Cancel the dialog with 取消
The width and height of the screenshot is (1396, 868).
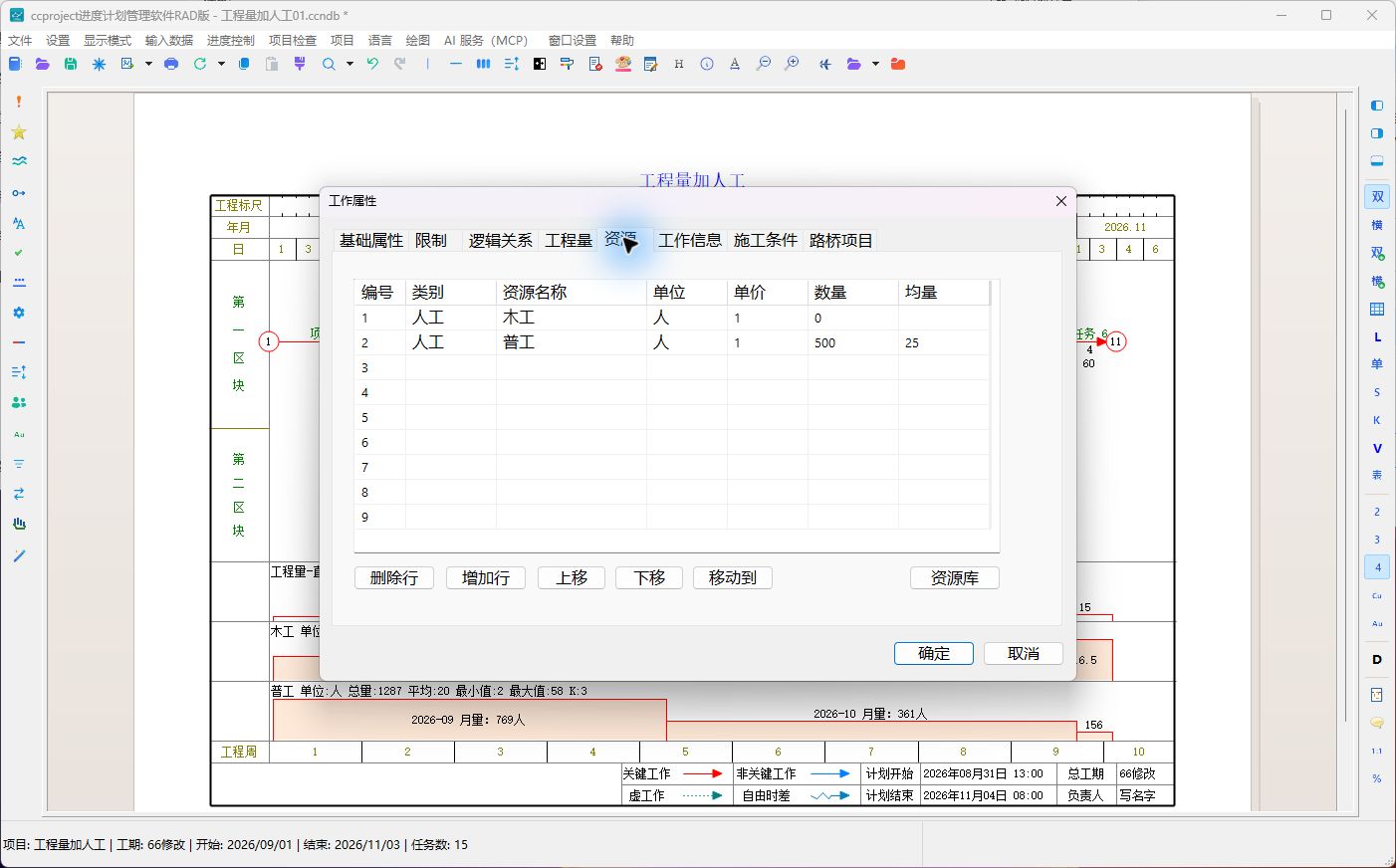coord(1024,653)
